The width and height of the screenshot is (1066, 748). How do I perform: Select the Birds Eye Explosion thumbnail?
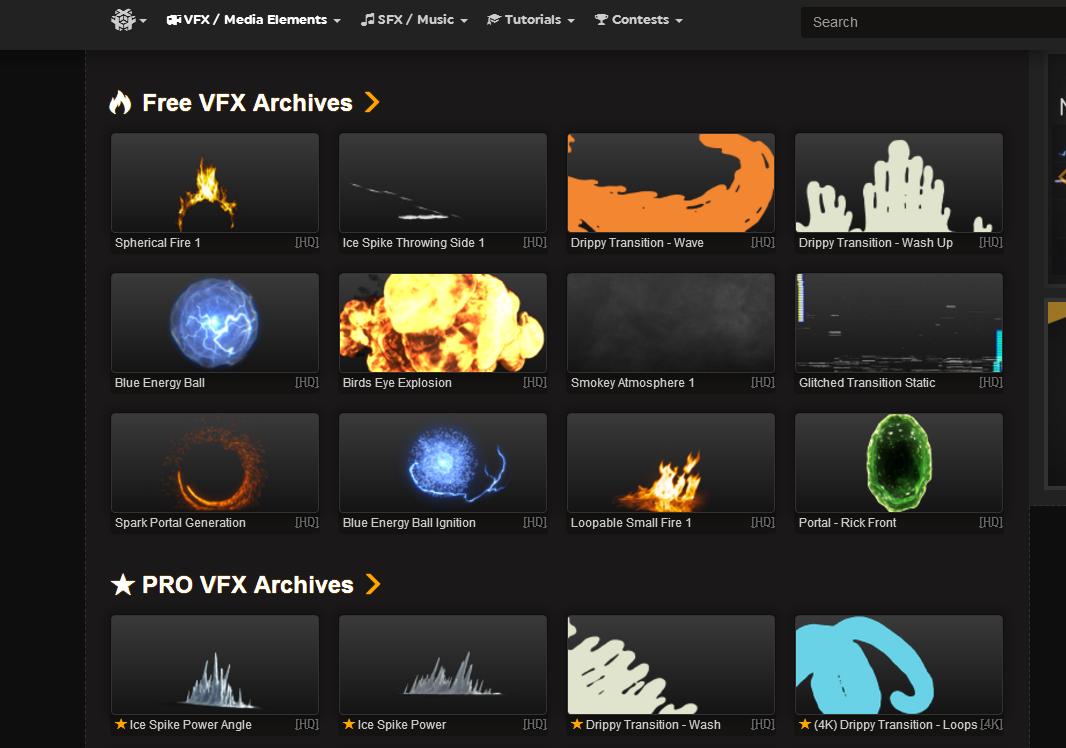coord(443,323)
